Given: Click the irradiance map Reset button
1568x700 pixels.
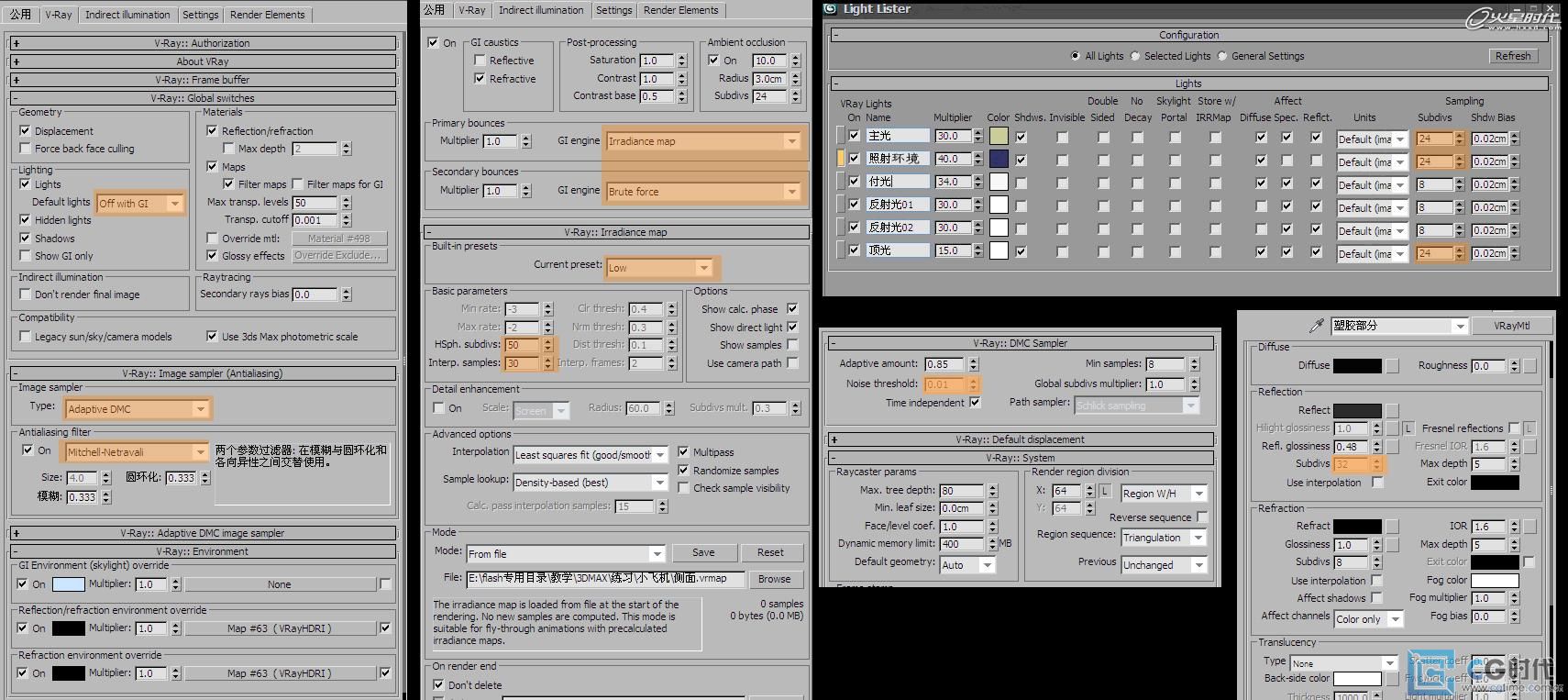Looking at the screenshot, I should (x=770, y=553).
